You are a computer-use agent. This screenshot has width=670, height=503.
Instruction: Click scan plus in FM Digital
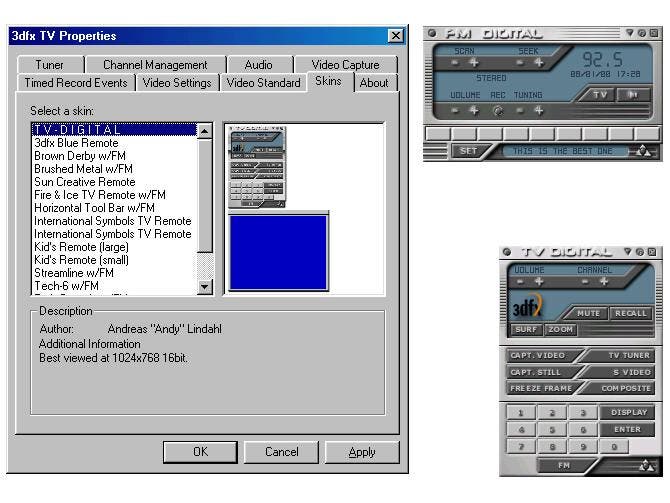(474, 63)
